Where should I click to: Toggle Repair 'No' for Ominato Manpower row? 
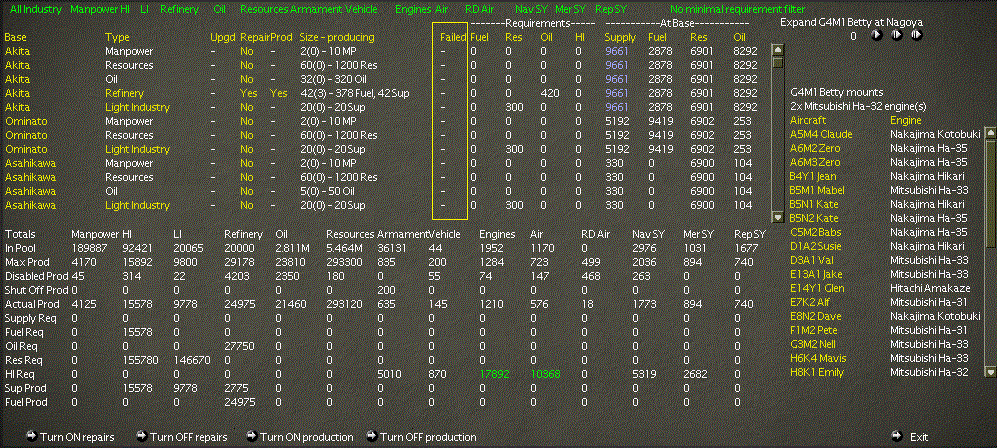(247, 121)
